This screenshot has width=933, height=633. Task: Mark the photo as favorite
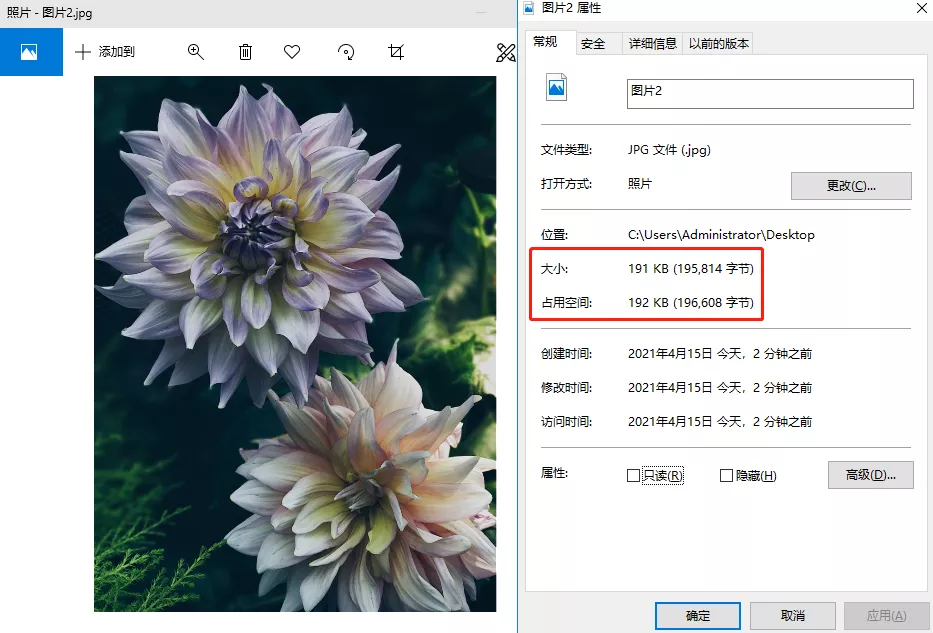tap(292, 52)
